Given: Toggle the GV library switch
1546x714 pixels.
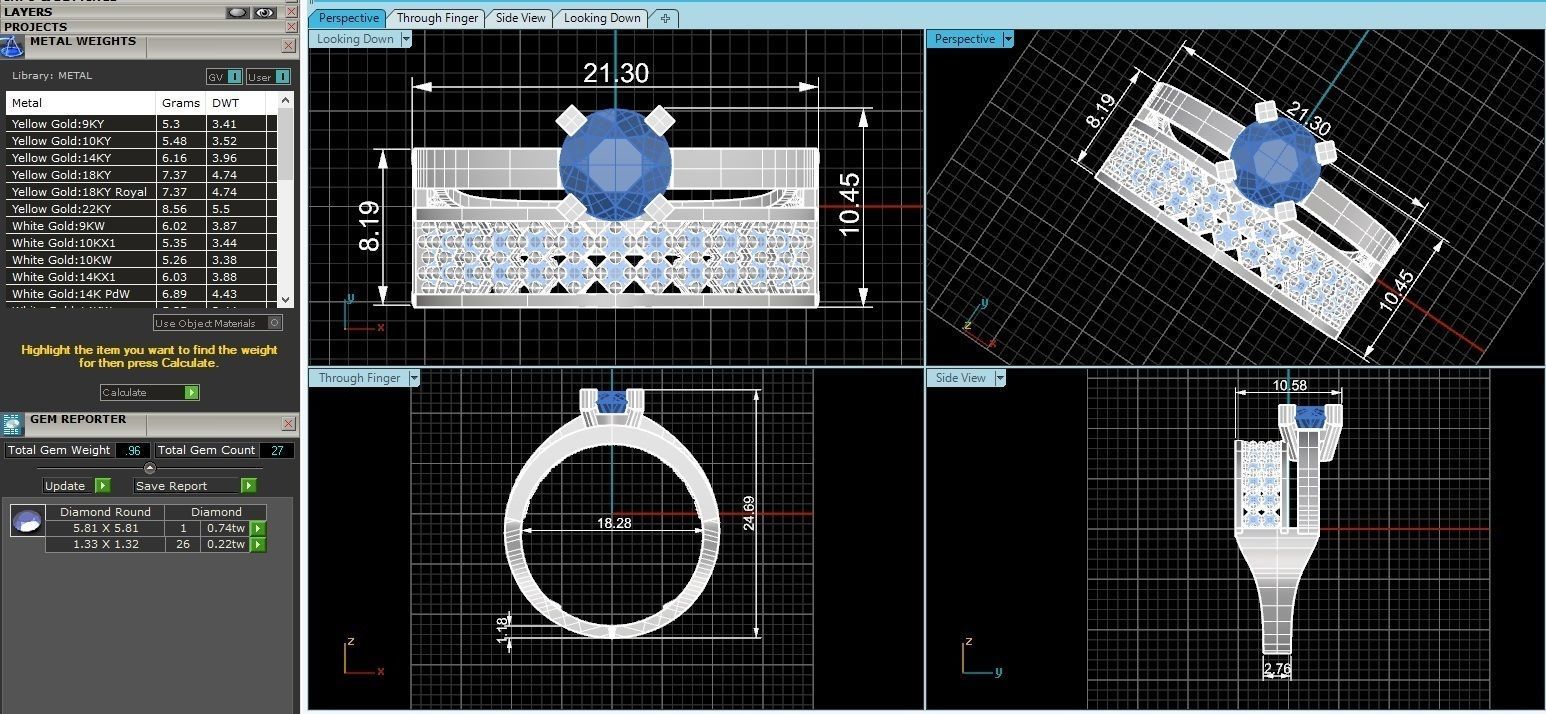Looking at the screenshot, I should [225, 77].
